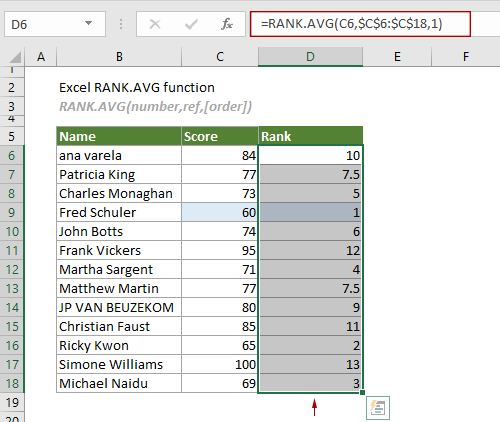The width and height of the screenshot is (500, 422).
Task: Click the fill handle of the Rank selection
Action: click(362, 392)
